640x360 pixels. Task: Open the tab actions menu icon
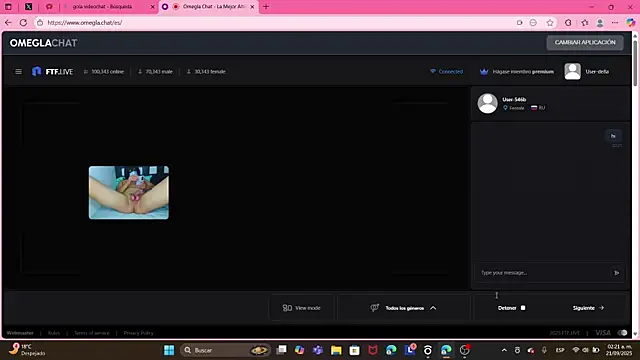coord(8,7)
